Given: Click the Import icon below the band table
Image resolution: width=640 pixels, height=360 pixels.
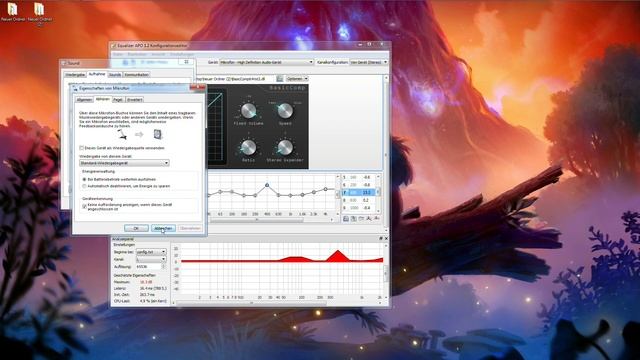Looking at the screenshot, I should point(346,219).
